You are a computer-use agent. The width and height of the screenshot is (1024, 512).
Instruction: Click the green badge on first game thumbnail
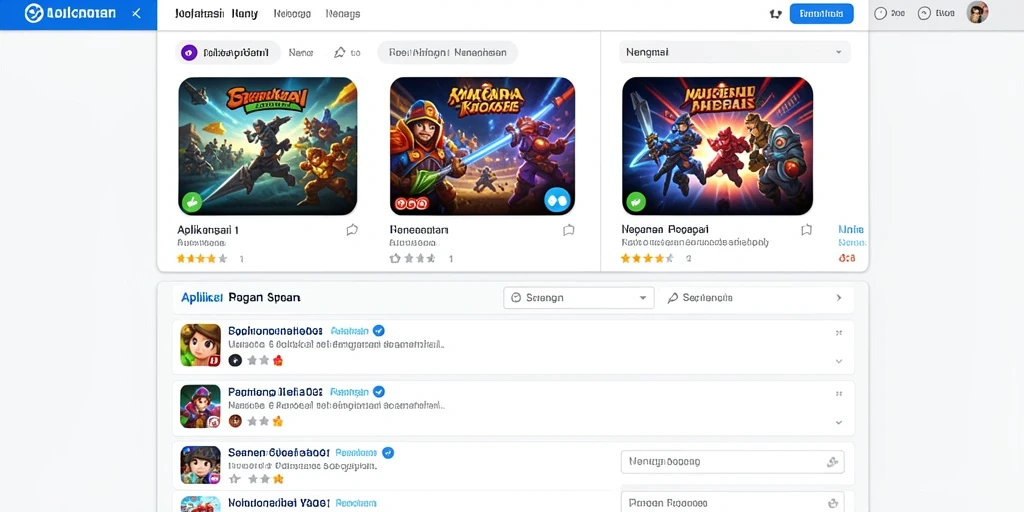191,202
